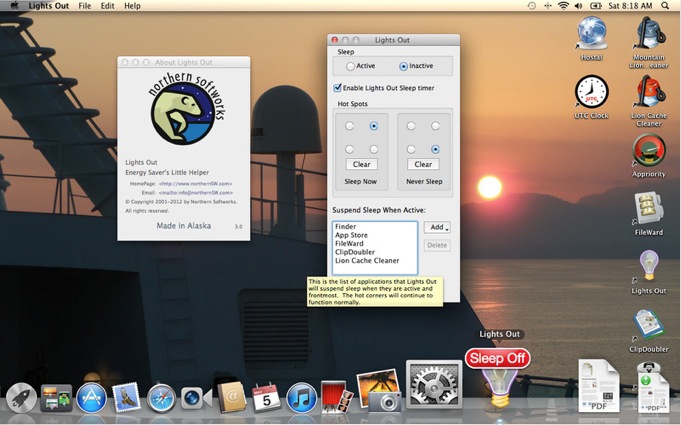Open the Appriority desktop icon
The width and height of the screenshot is (681, 425).
pos(649,151)
